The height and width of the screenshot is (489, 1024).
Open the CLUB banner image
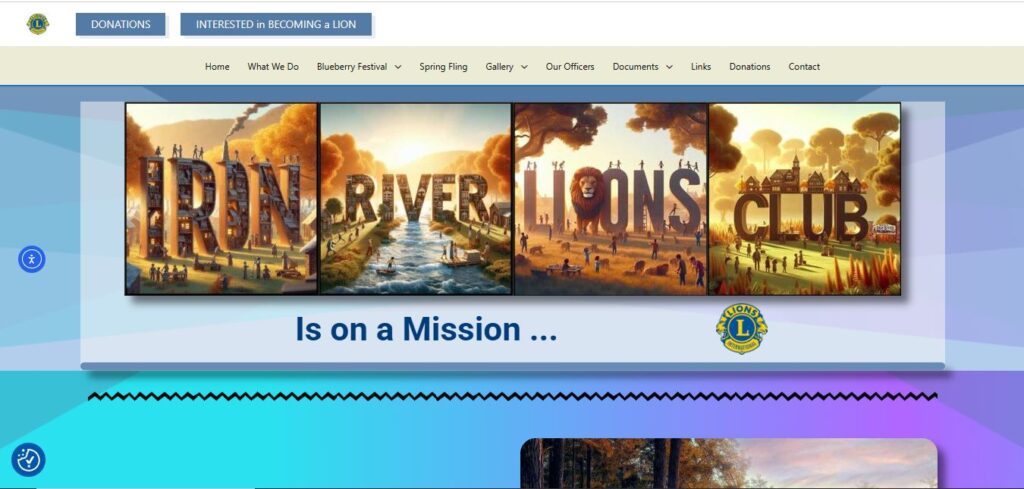click(x=804, y=198)
